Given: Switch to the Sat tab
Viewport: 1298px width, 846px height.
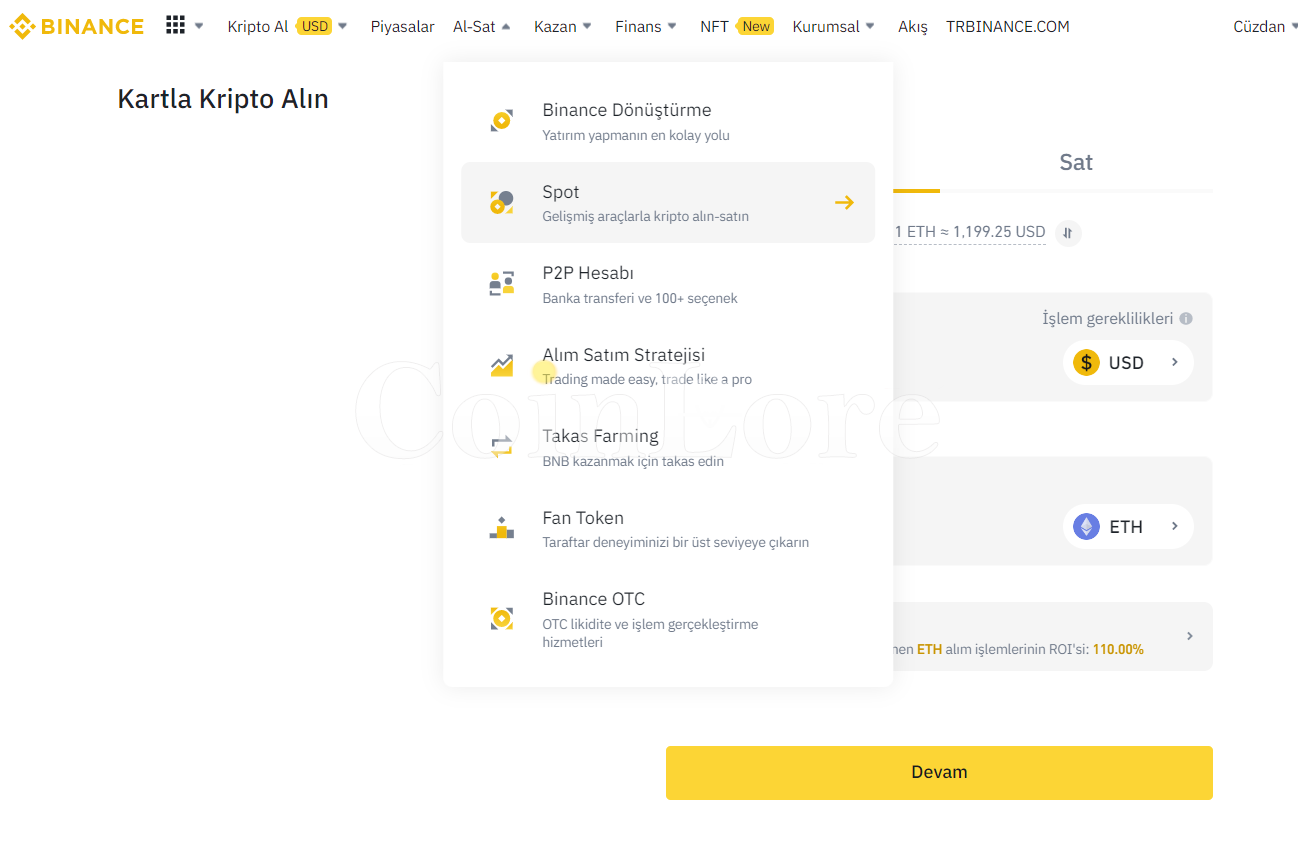Looking at the screenshot, I should pos(1076,162).
